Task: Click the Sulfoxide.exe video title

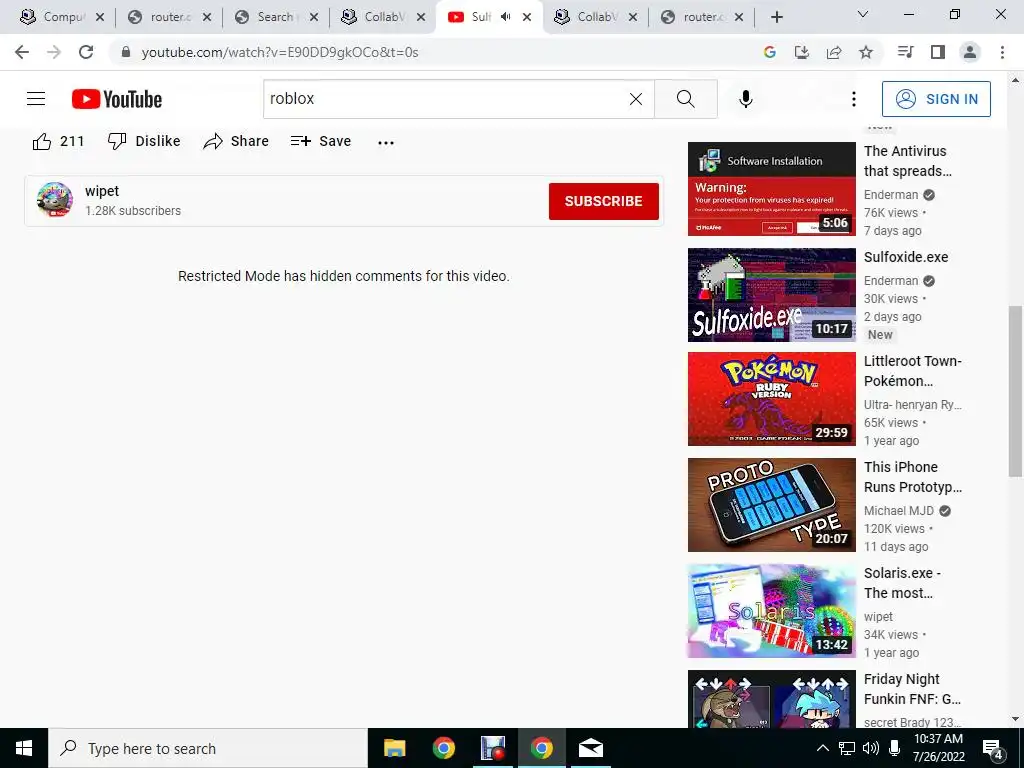Action: point(906,257)
